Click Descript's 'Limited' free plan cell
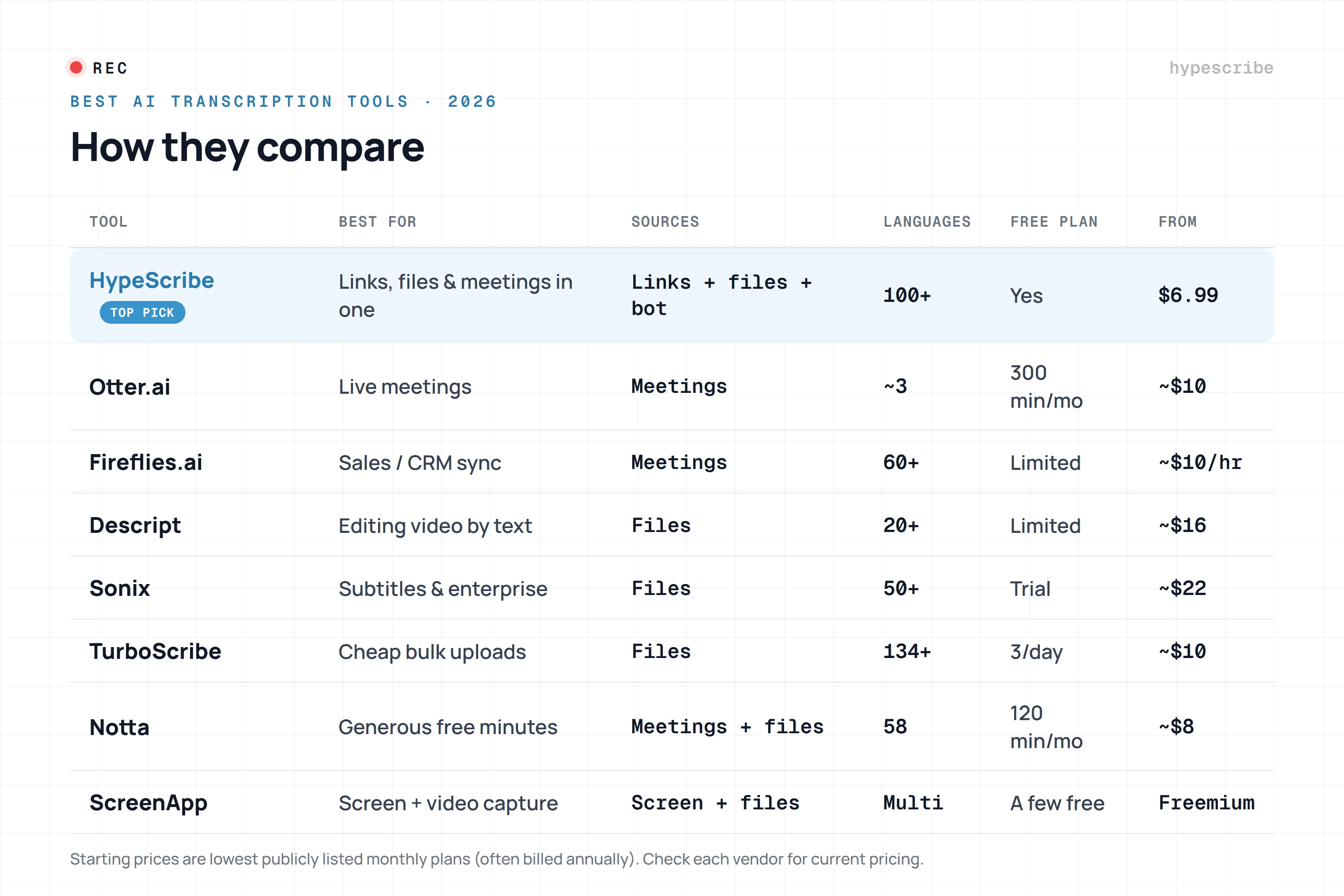 click(x=1045, y=526)
